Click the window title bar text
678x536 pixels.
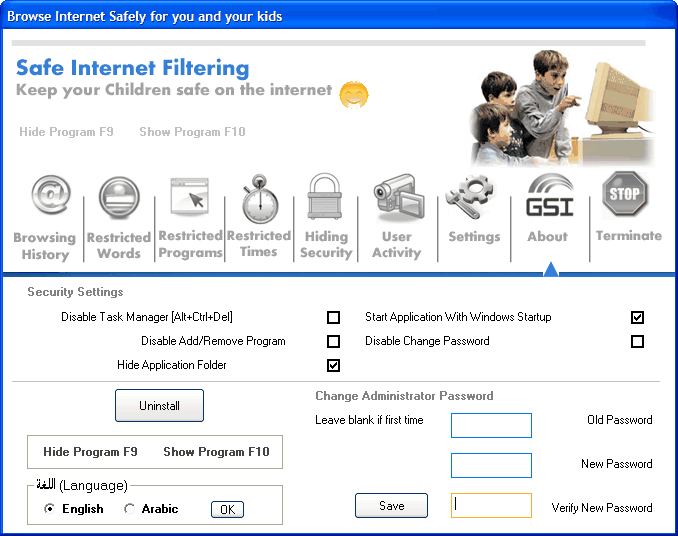144,16
